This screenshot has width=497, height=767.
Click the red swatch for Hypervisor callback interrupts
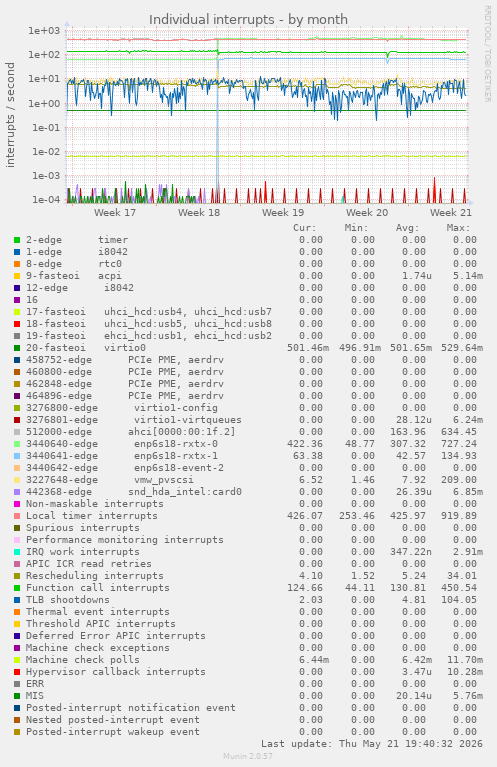tap(17, 672)
